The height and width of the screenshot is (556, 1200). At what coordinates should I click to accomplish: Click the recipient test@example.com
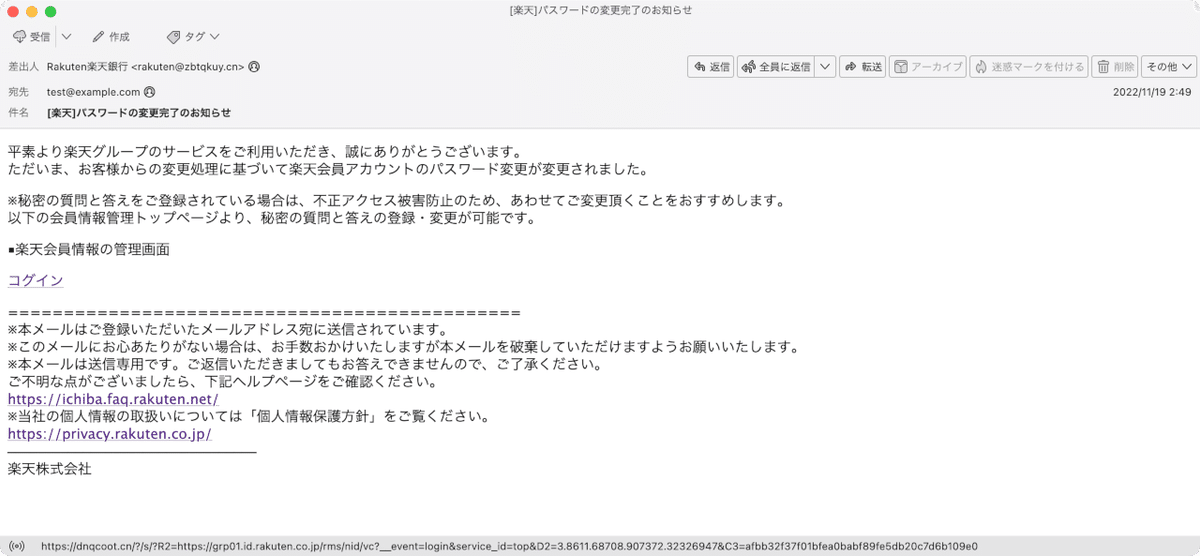94,92
